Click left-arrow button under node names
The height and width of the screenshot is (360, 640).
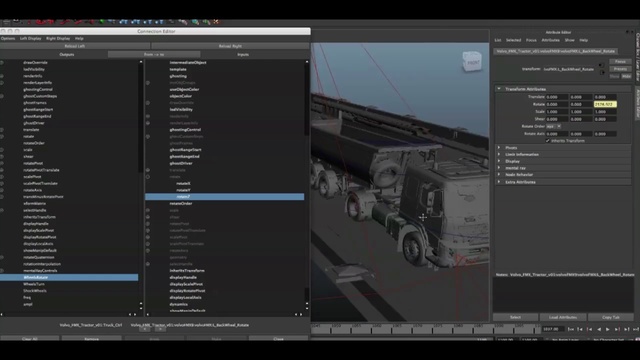point(145,330)
